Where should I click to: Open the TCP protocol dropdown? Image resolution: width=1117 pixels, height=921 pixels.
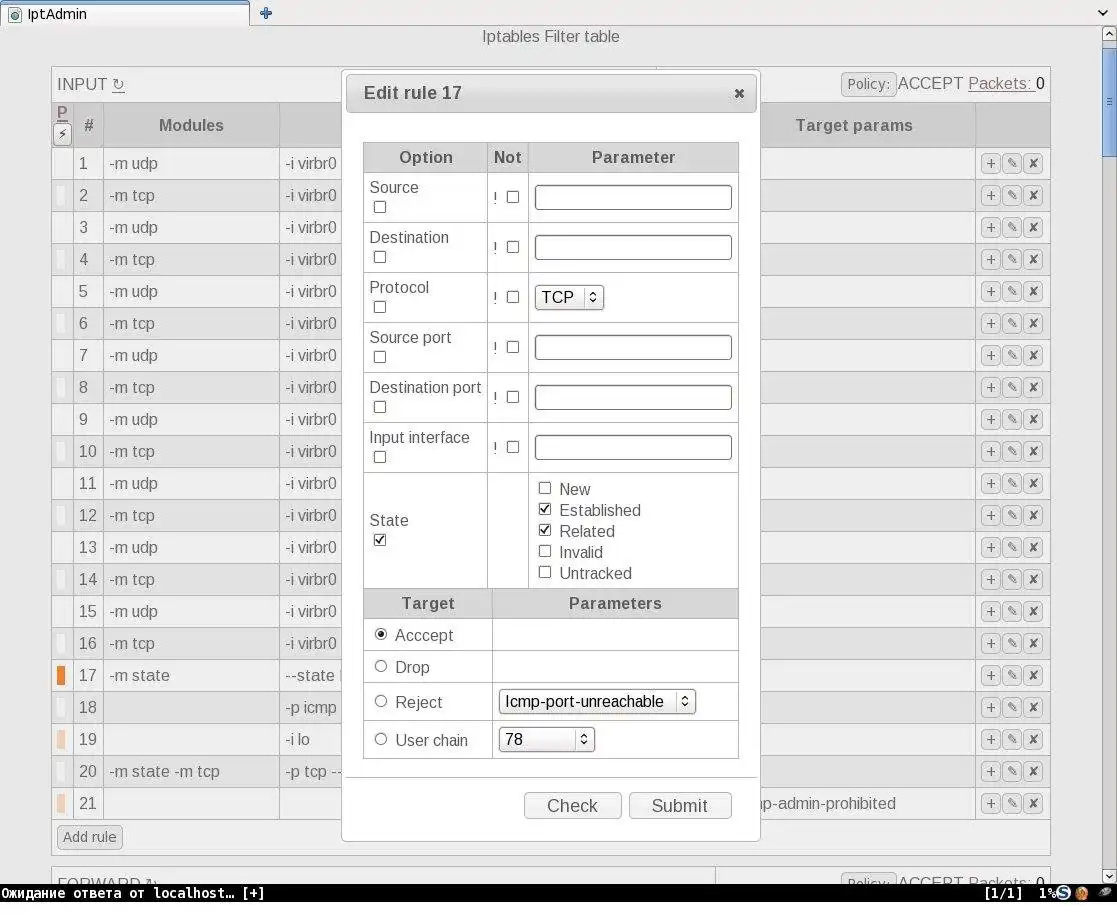tap(569, 297)
